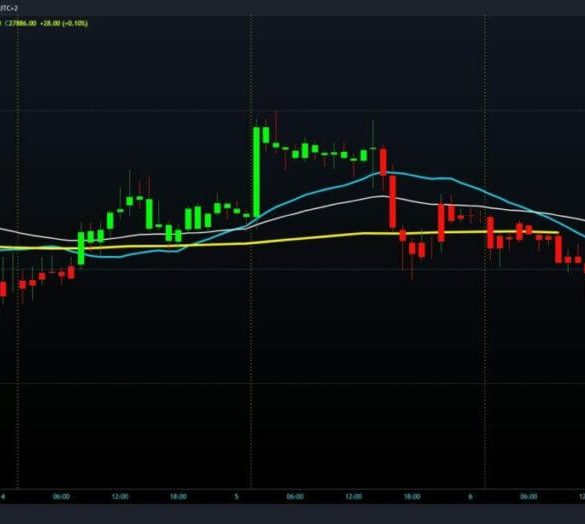
Task: Select the yellow moving average line
Action: pos(298,238)
